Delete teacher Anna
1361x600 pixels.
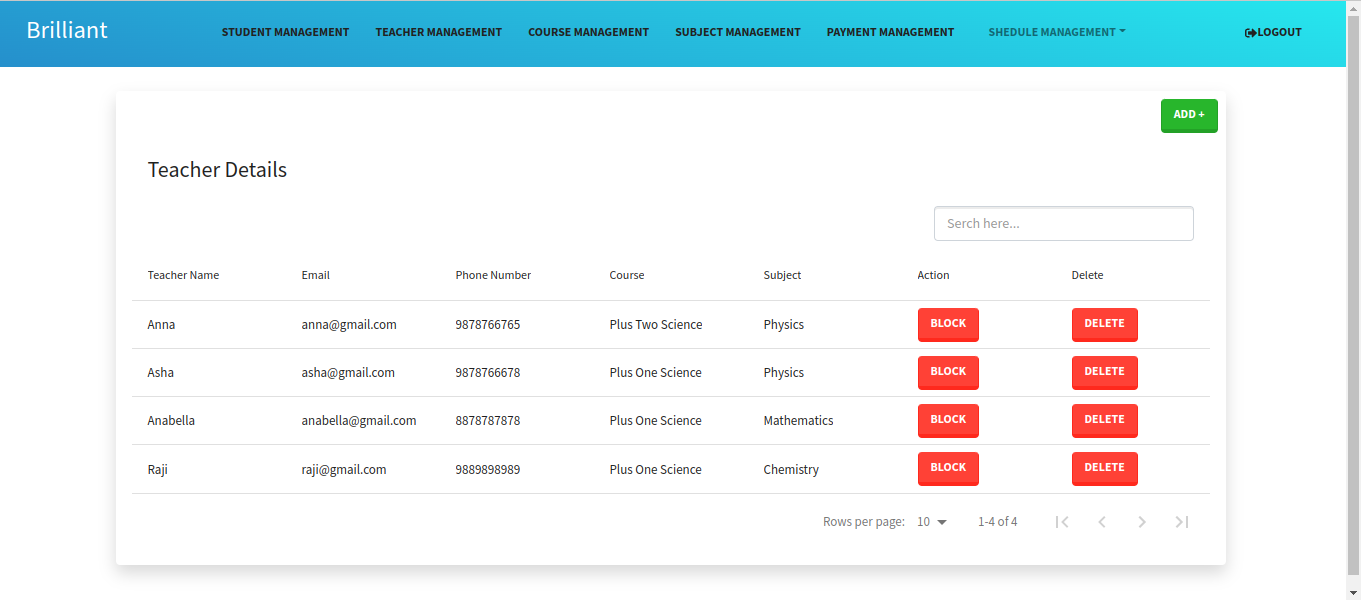pyautogui.click(x=1105, y=324)
